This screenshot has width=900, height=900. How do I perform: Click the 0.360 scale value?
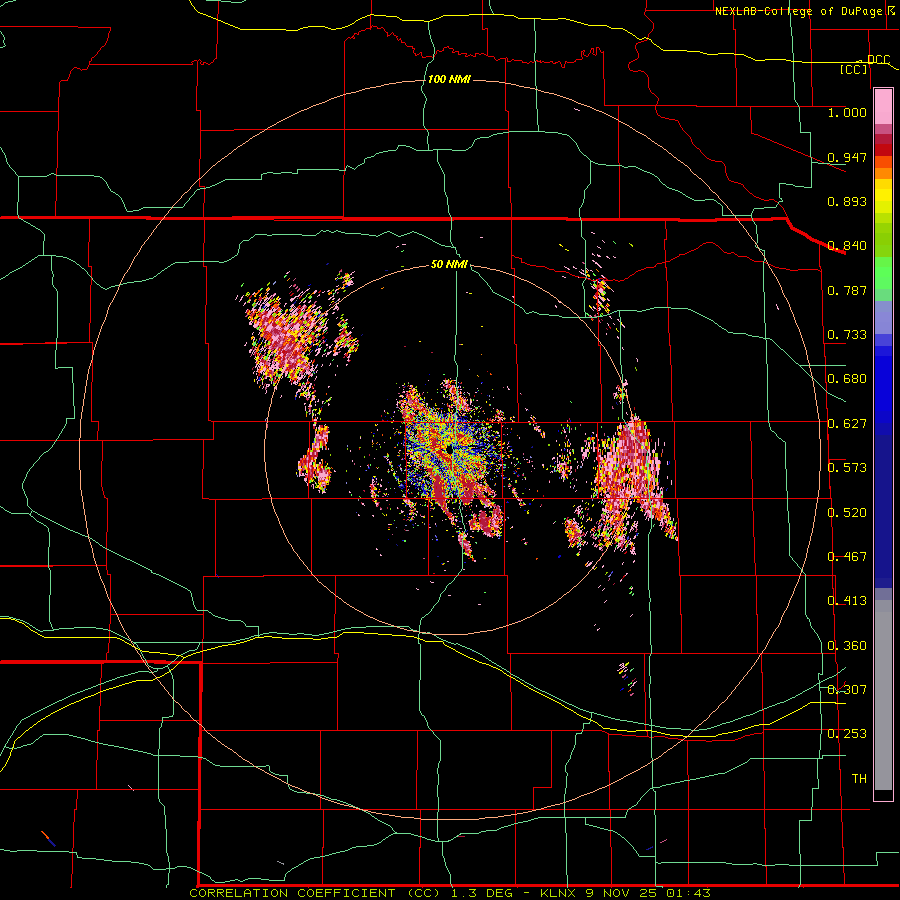tap(847, 646)
